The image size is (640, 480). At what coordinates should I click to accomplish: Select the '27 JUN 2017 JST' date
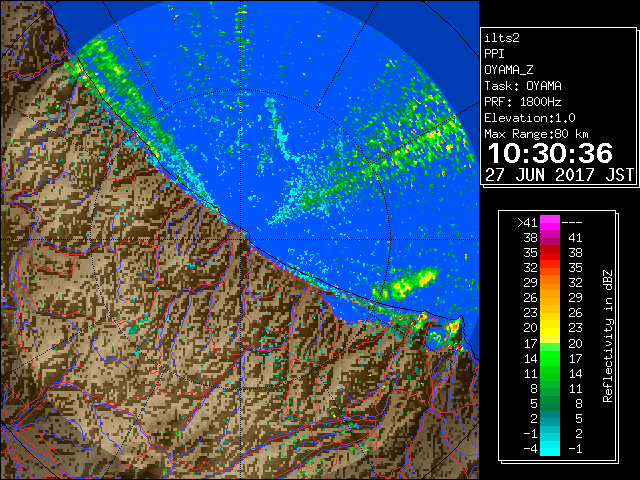click(x=559, y=175)
